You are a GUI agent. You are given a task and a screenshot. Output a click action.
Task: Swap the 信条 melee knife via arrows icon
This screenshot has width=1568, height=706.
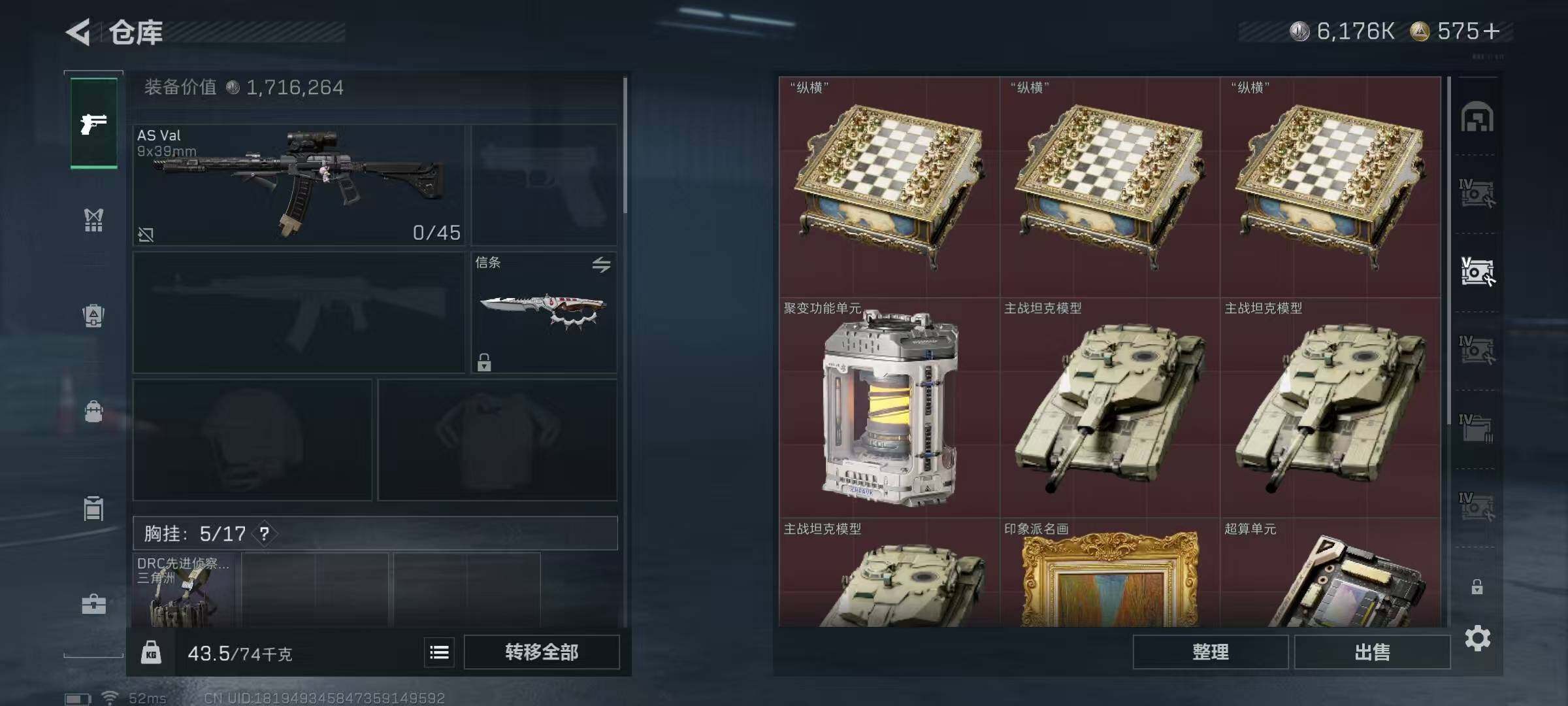[601, 264]
